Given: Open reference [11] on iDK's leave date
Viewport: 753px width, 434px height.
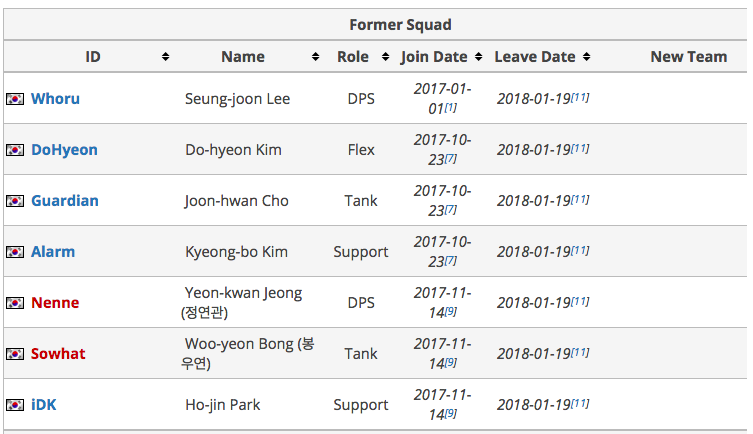Looking at the screenshot, I should tap(580, 403).
